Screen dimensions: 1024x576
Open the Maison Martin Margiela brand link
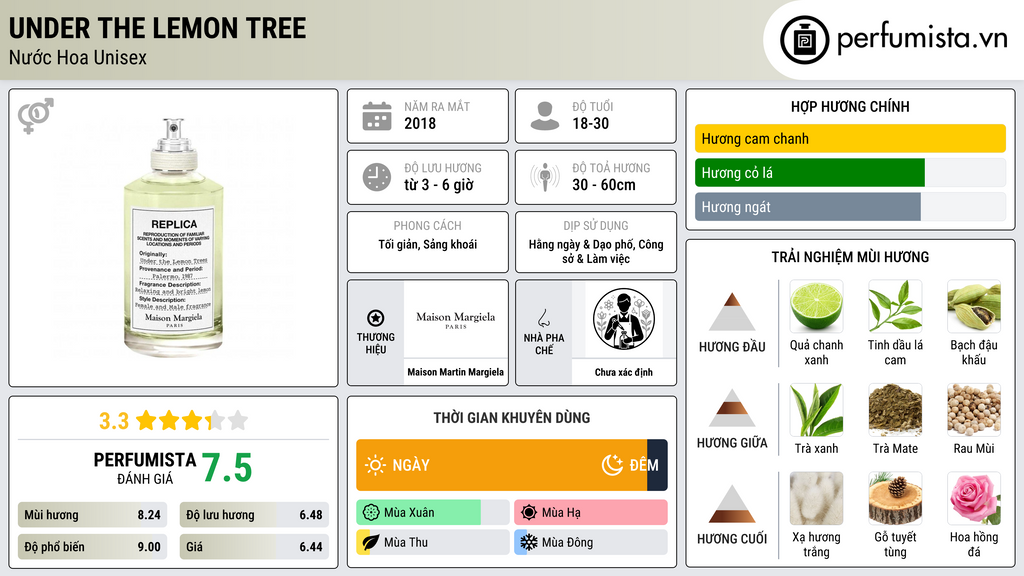[x=456, y=372]
